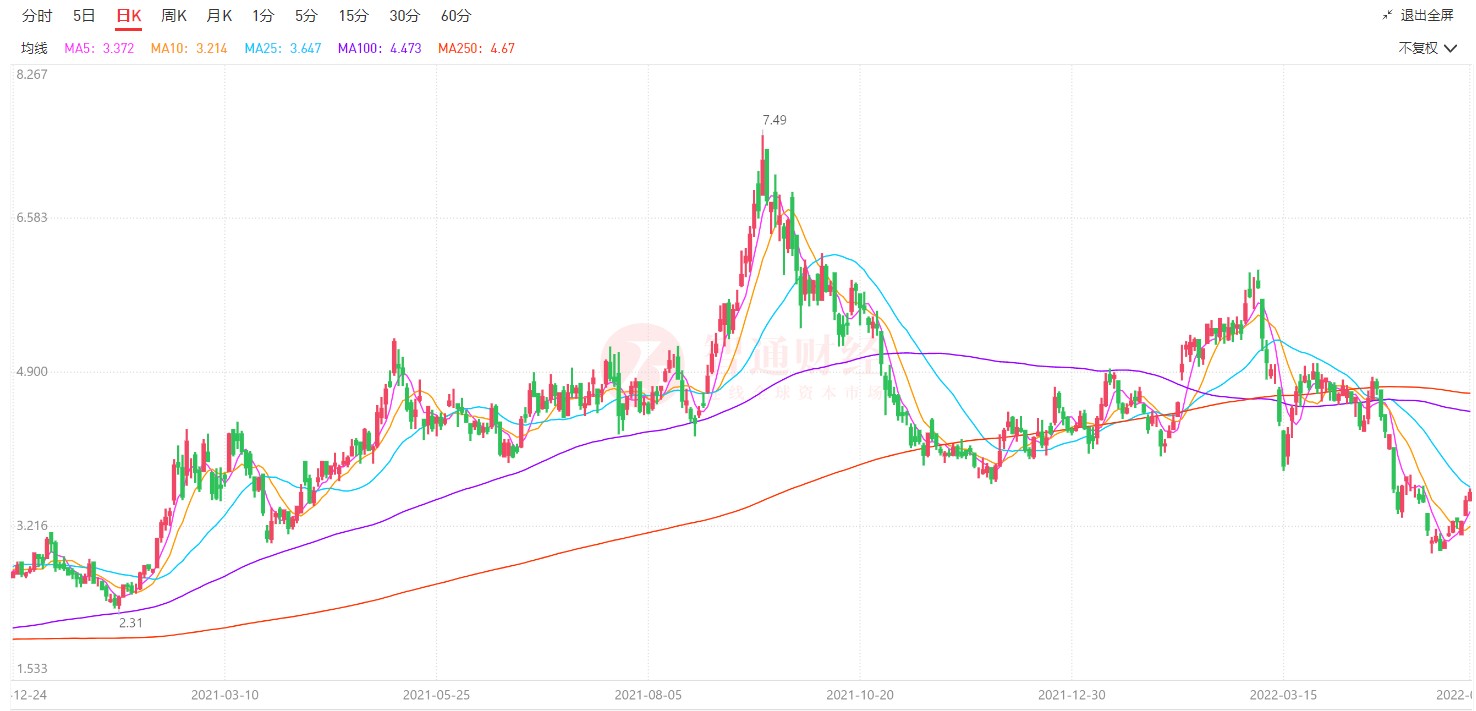Choose the 1分 interval tab
1476x711 pixels.
[263, 16]
